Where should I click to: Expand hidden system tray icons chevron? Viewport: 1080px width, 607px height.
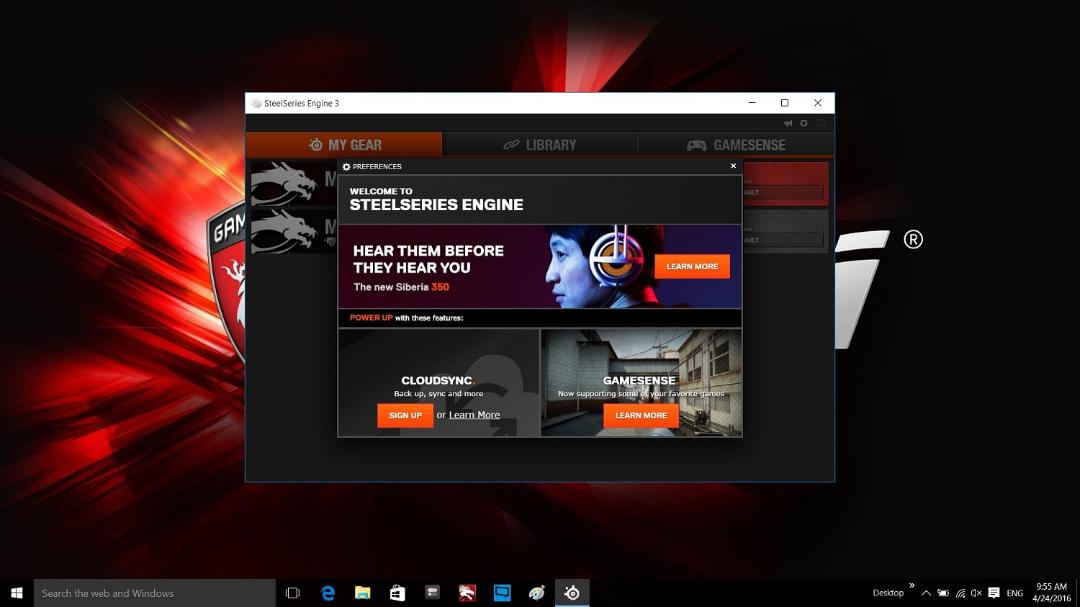coord(926,593)
